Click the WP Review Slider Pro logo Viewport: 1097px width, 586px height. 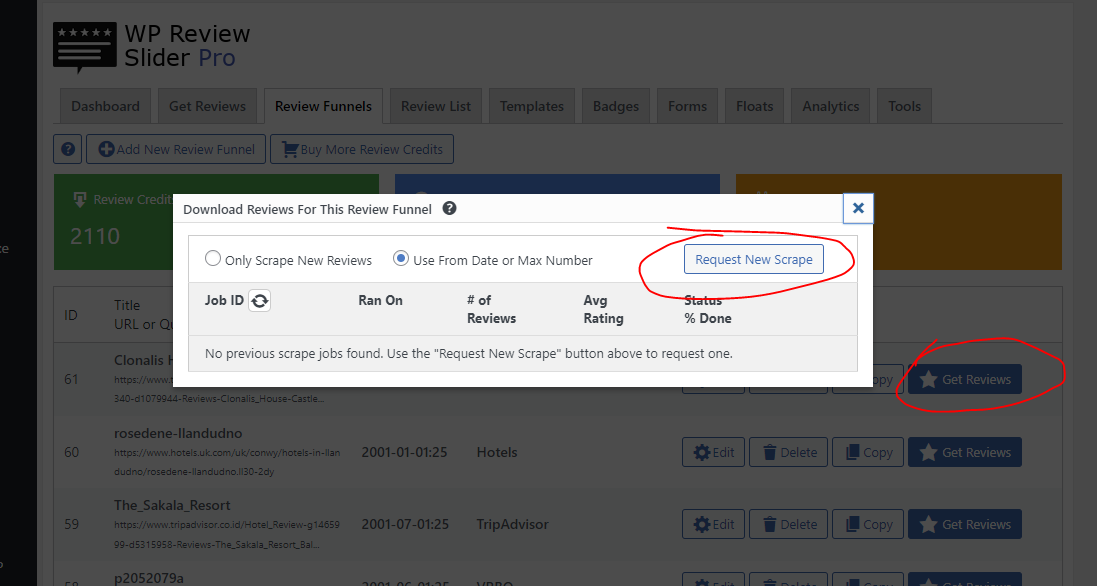pos(152,46)
